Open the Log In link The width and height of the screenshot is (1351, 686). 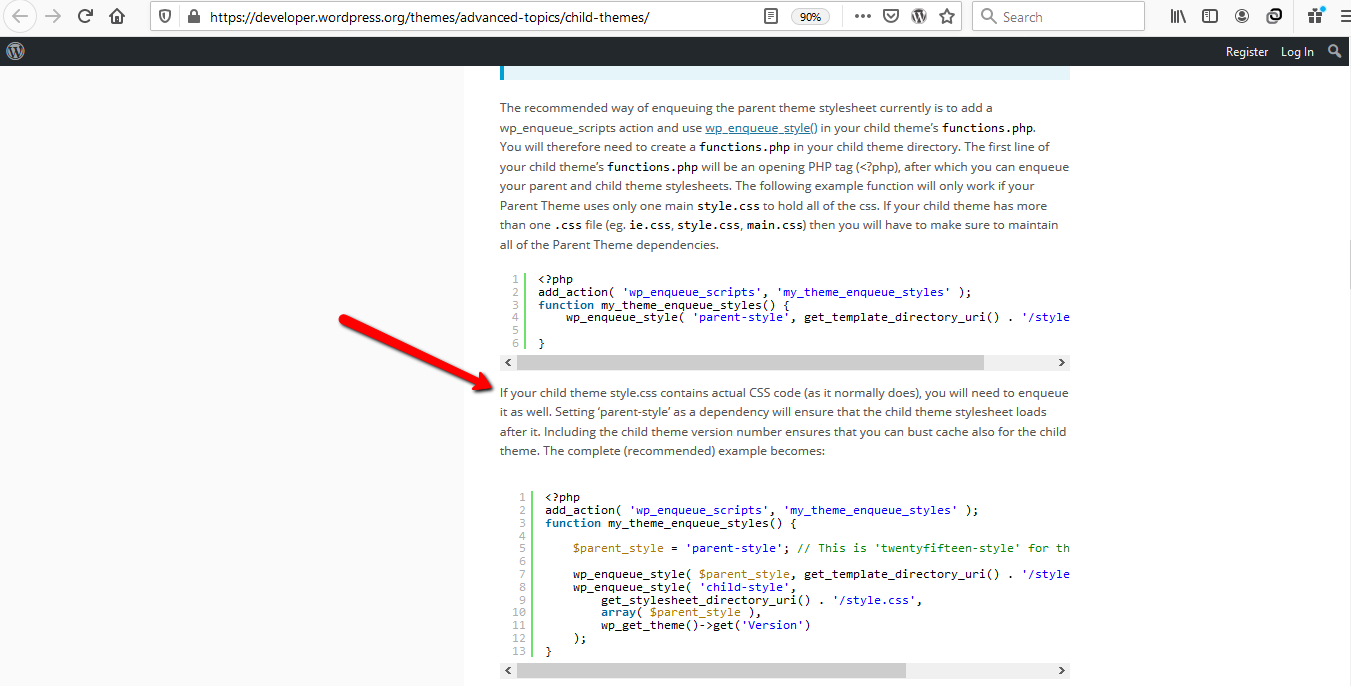[x=1297, y=52]
